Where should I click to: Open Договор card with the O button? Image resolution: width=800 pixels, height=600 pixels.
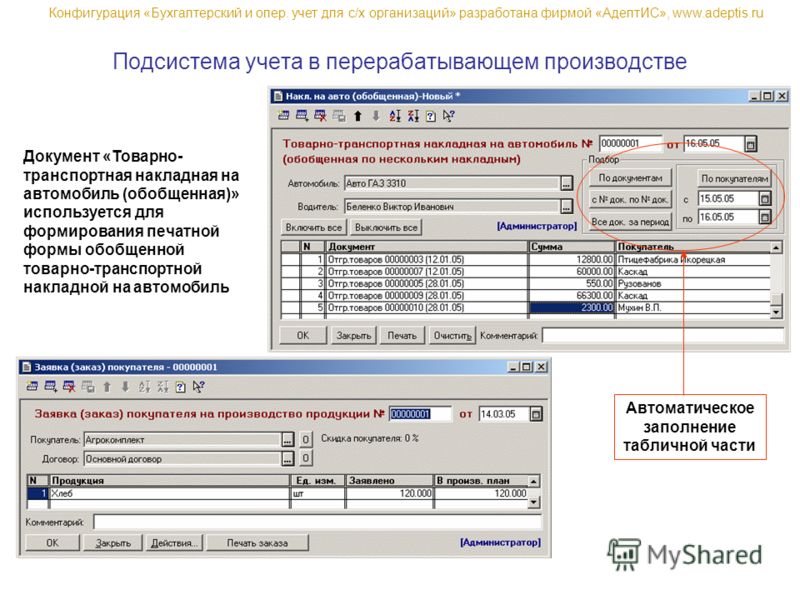coord(305,458)
